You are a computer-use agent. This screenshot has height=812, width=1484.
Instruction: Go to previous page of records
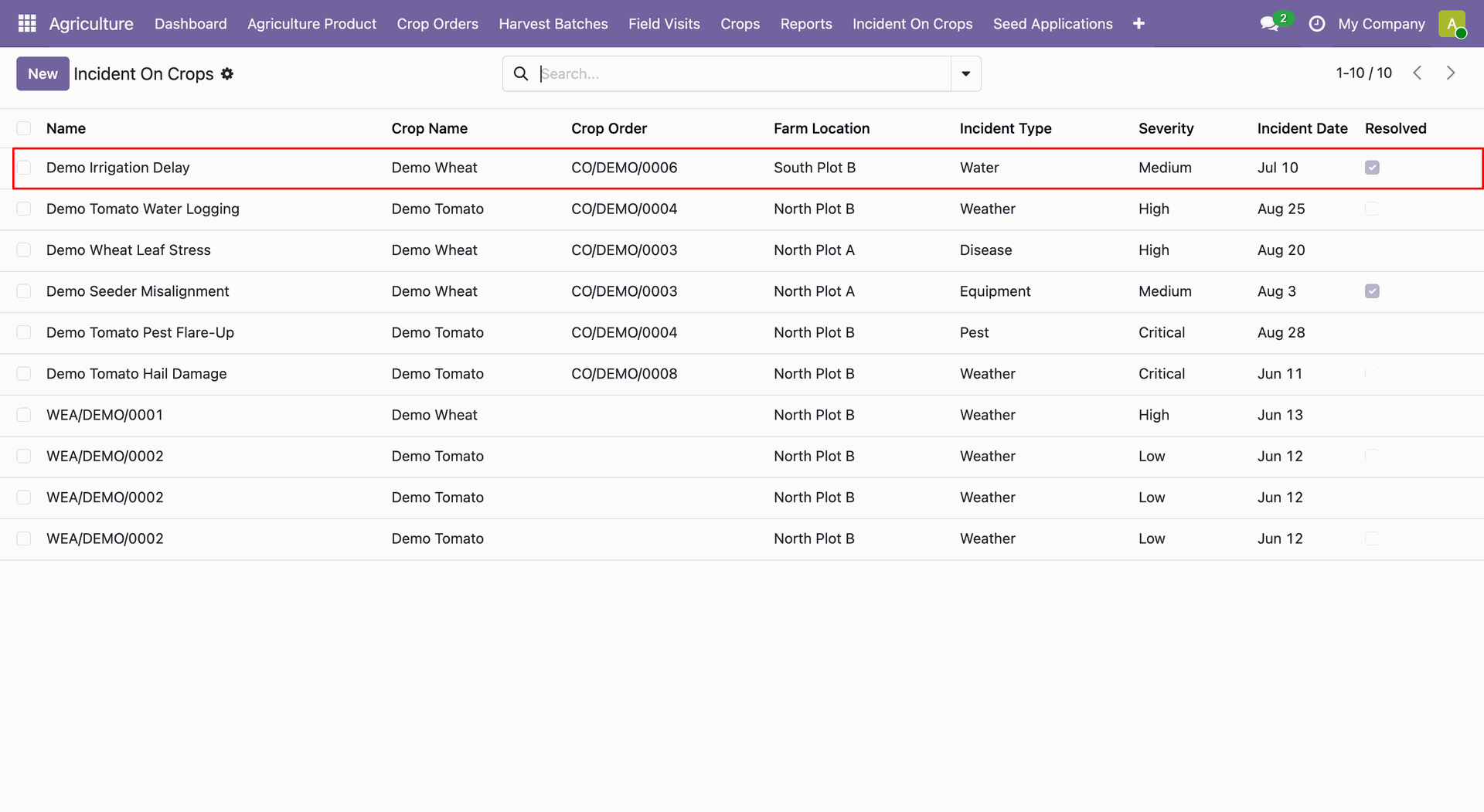1418,73
